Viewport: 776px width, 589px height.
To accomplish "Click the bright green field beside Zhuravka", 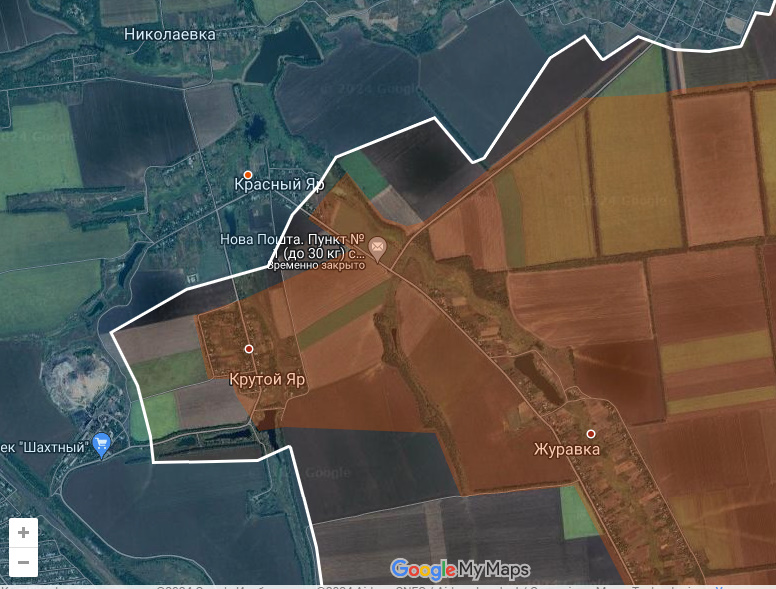I will [x=577, y=513].
